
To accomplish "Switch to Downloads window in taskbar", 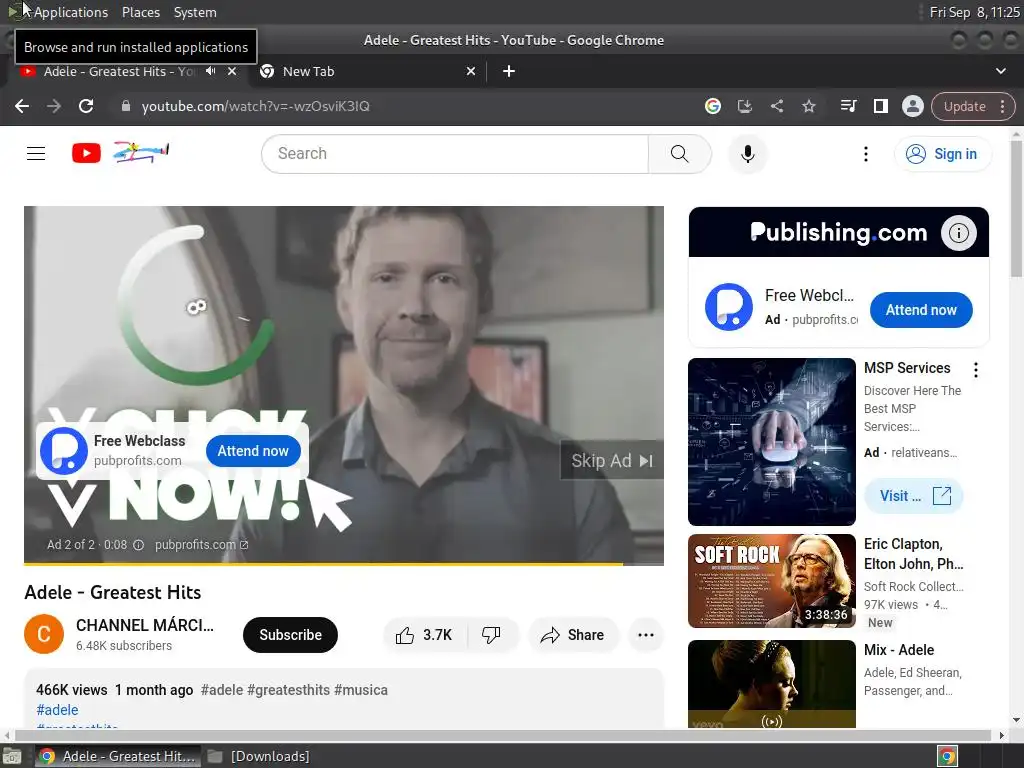I will 259,756.
